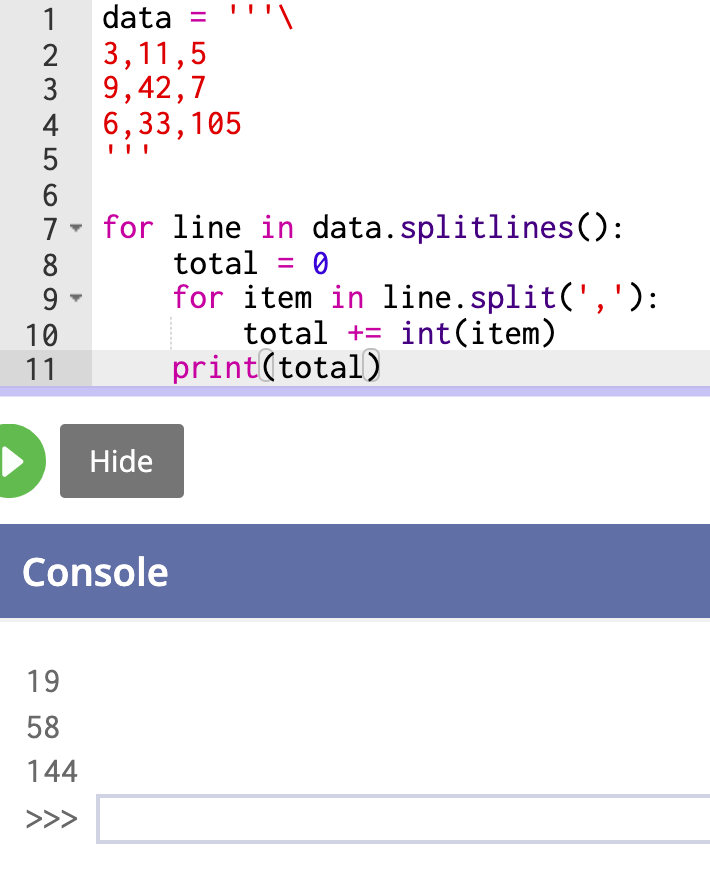
Task: Click line number 6 for the empty line
Action: click(x=50, y=196)
